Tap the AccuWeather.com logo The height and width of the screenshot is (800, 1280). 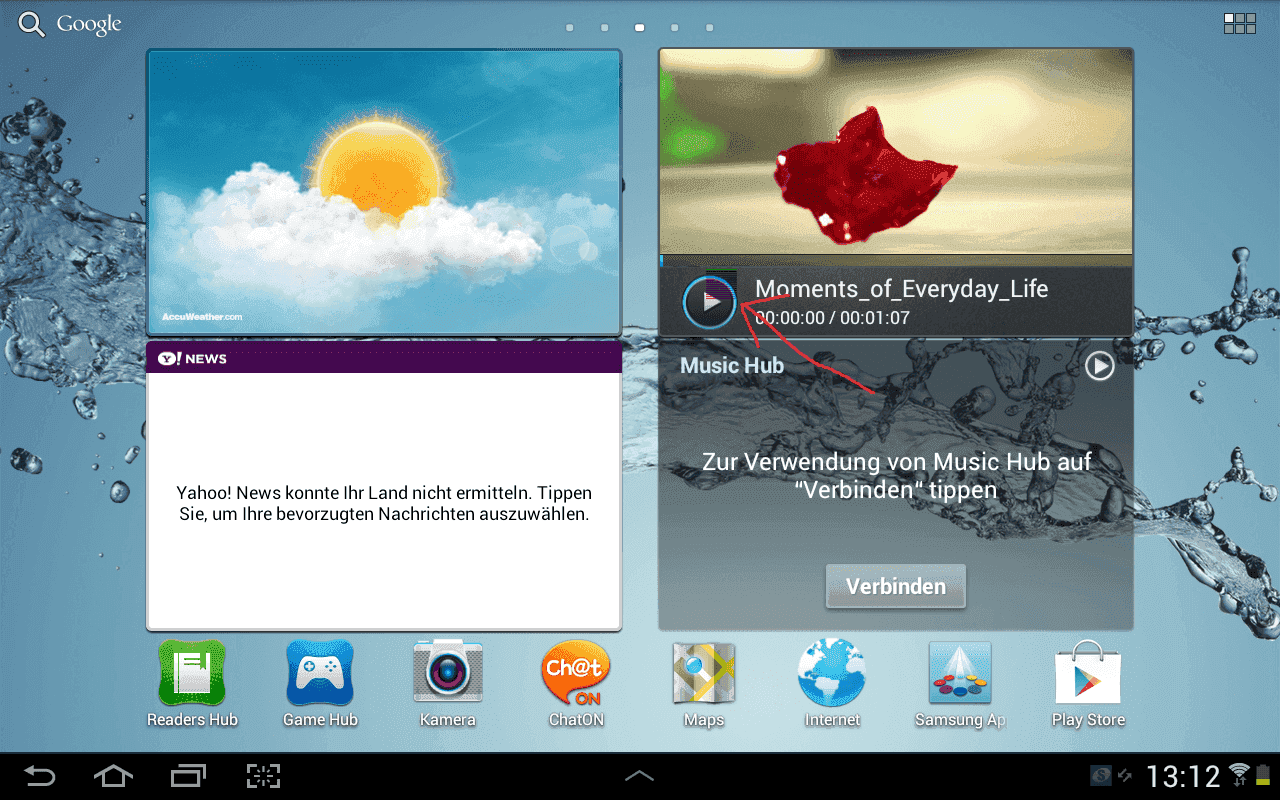click(x=202, y=317)
